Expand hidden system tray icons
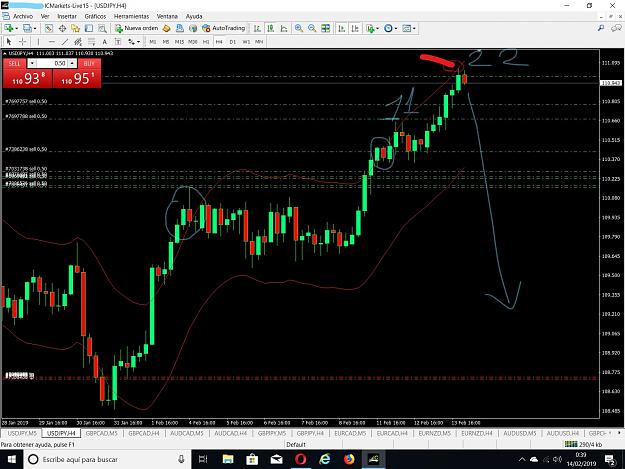This screenshot has height=469, width=625. coord(521,459)
